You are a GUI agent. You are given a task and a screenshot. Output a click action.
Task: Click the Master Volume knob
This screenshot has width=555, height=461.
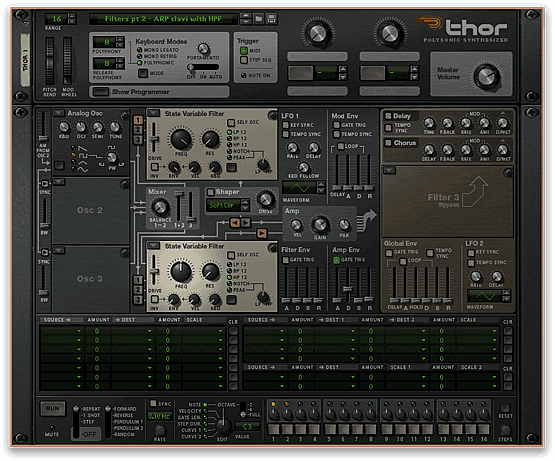[486, 76]
